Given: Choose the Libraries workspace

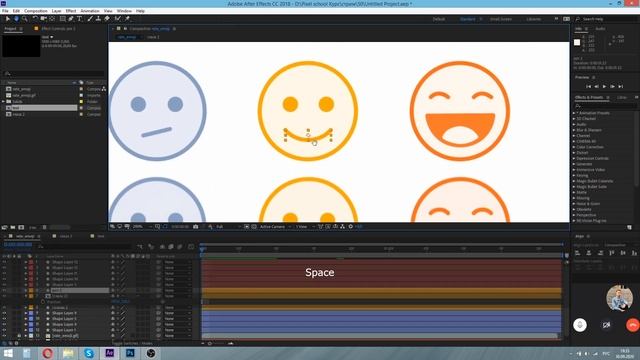Looking at the screenshot, I should [533, 19].
